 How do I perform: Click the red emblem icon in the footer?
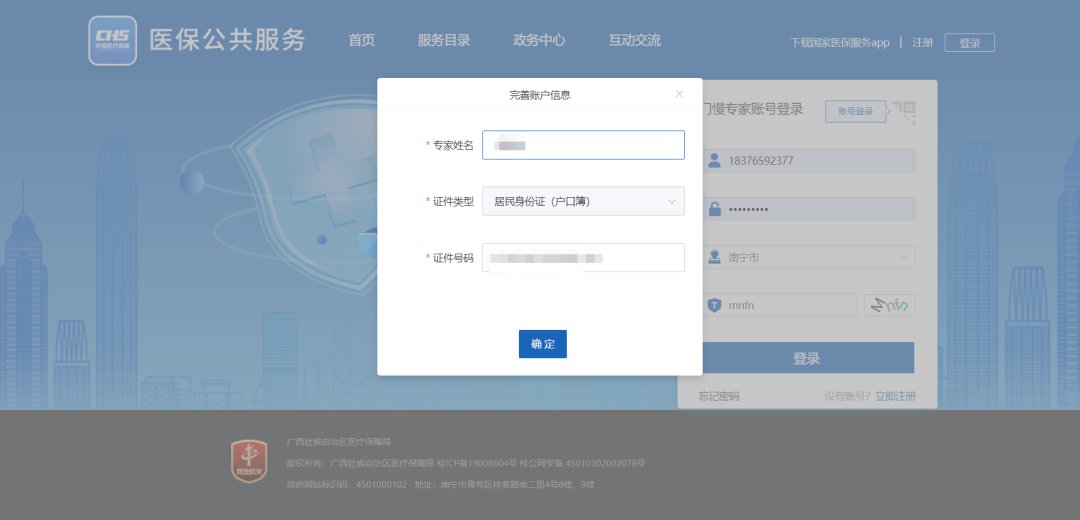249,461
